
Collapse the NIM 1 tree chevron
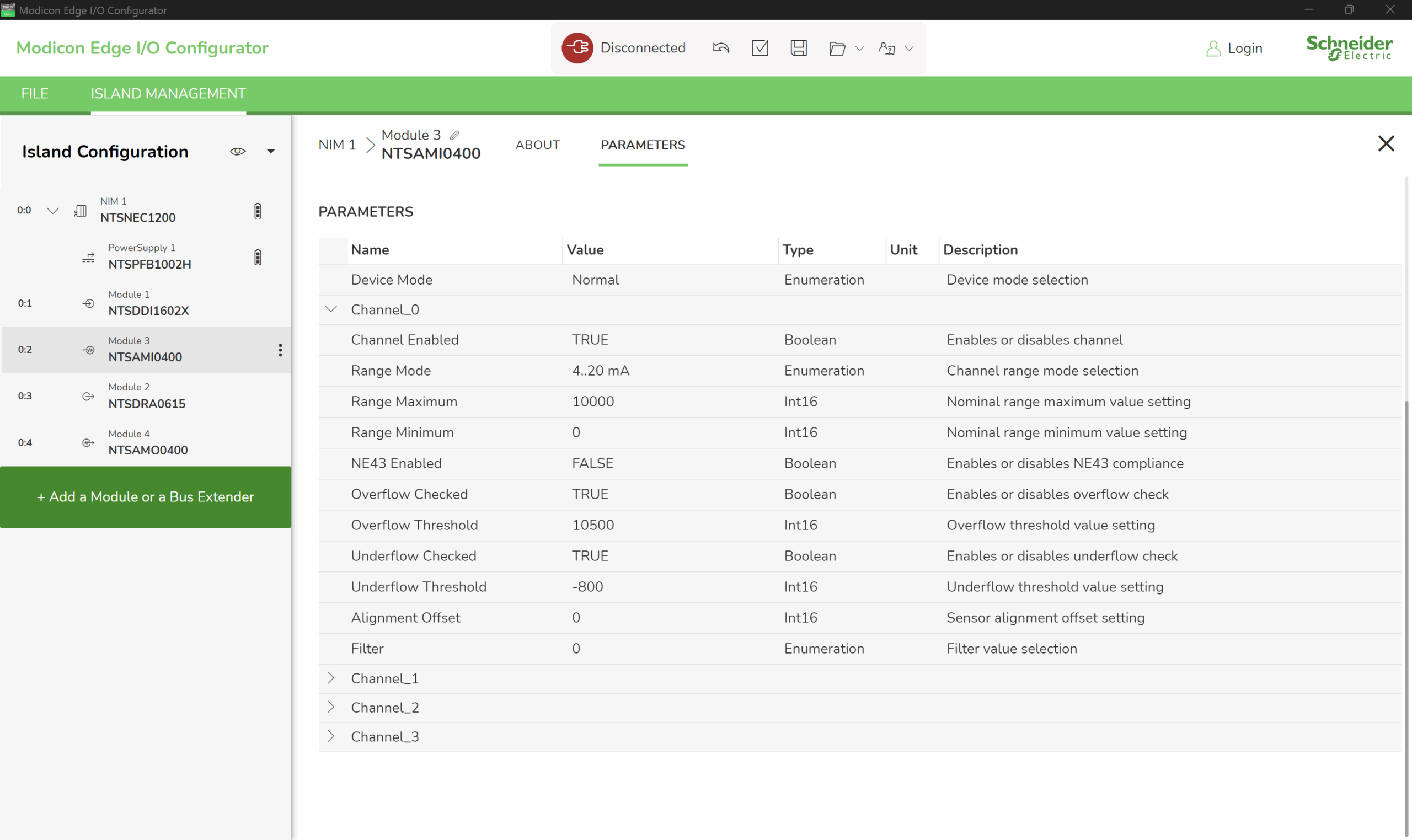coord(52,211)
